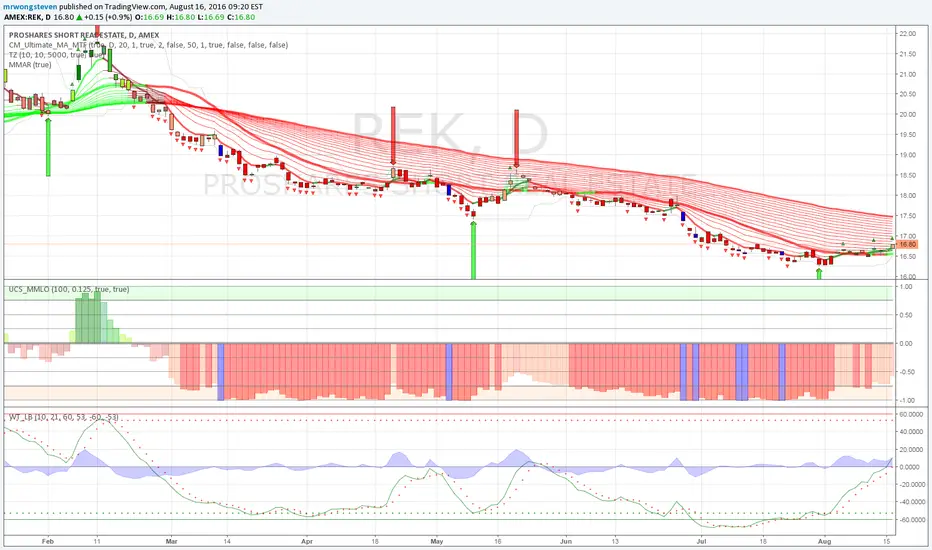Click the 13 date label after Jun
Screen dimensions: 932x550
click(615, 542)
